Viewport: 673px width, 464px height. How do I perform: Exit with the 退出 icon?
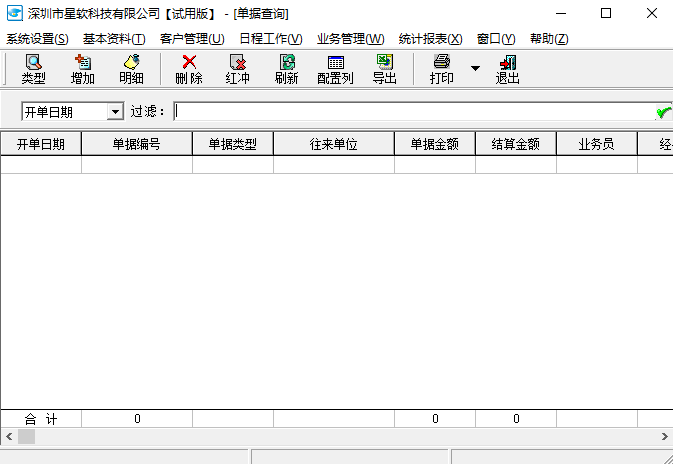[508, 69]
